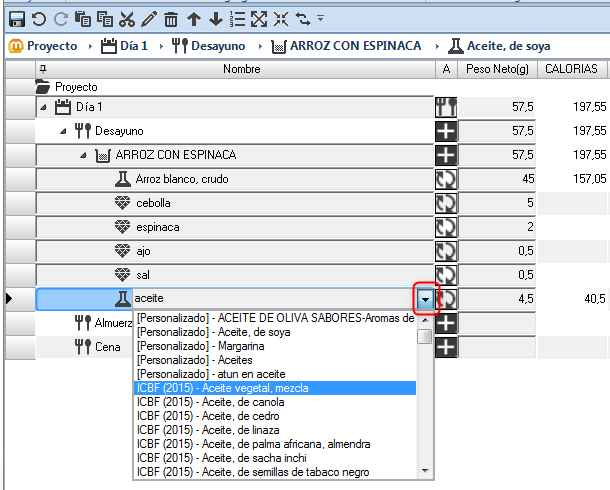
Task: Select the Arroz blanco, crudo row
Action: tap(235, 179)
